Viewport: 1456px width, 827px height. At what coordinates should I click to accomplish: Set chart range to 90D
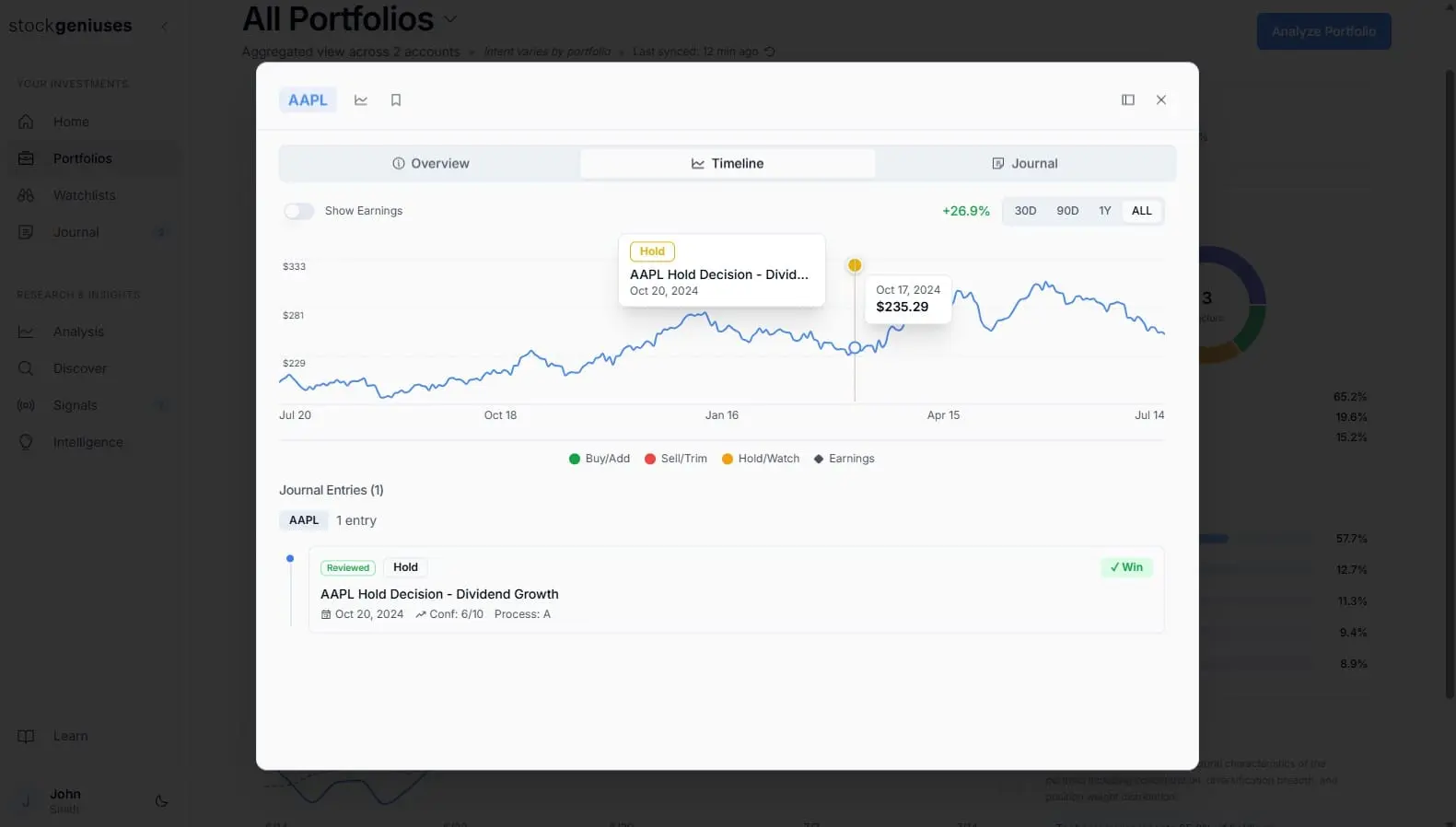point(1067,211)
